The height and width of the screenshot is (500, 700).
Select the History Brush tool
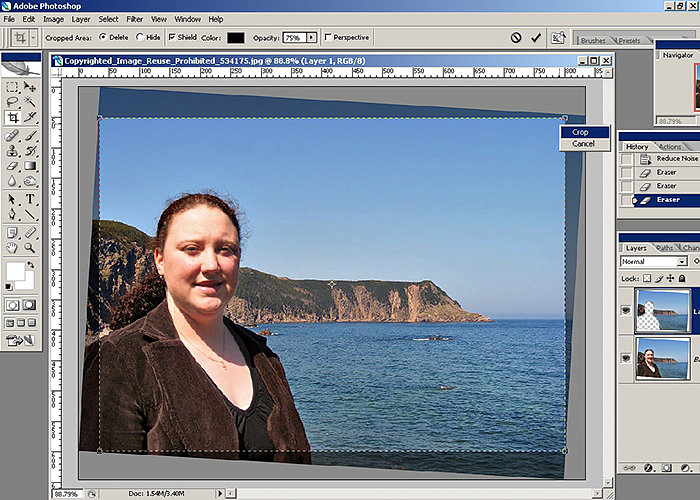(x=30, y=151)
